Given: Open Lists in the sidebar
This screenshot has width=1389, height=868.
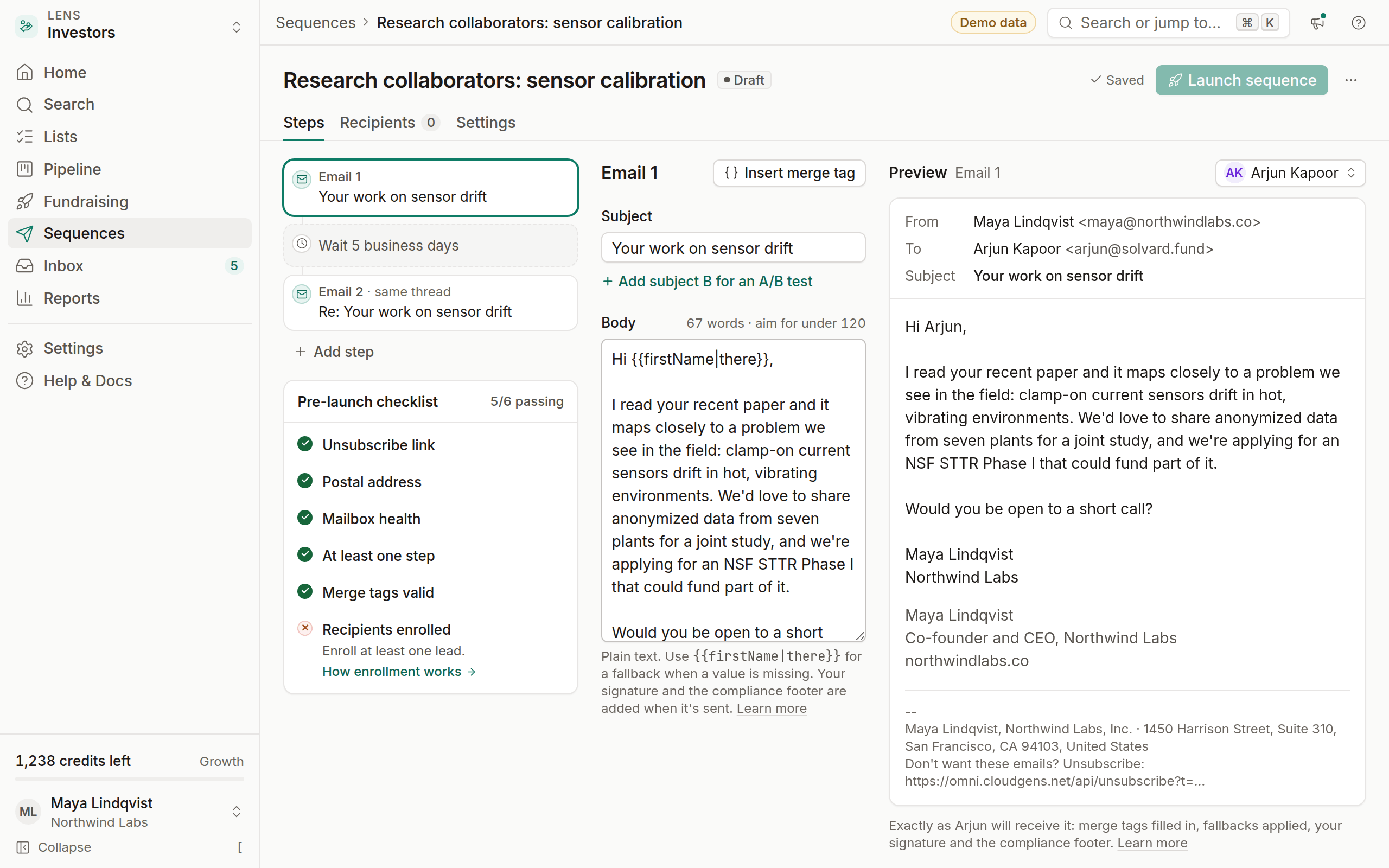Looking at the screenshot, I should (x=130, y=137).
